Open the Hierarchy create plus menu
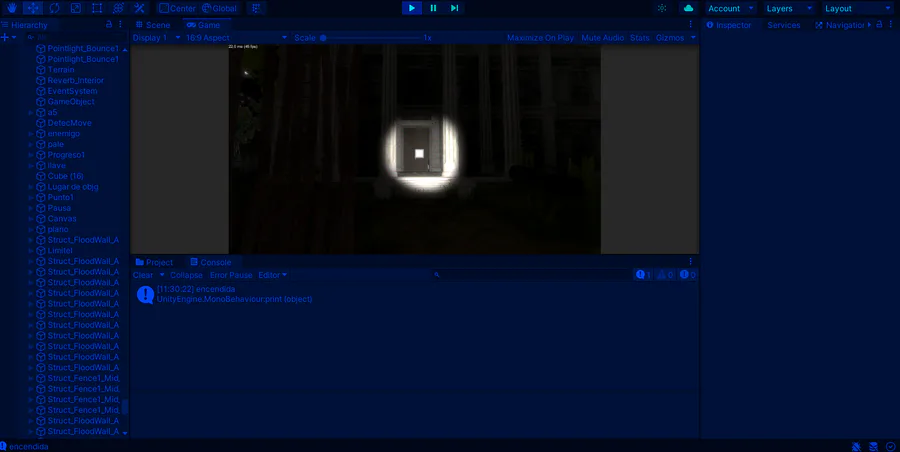The height and width of the screenshot is (452, 900). pyautogui.click(x=9, y=37)
